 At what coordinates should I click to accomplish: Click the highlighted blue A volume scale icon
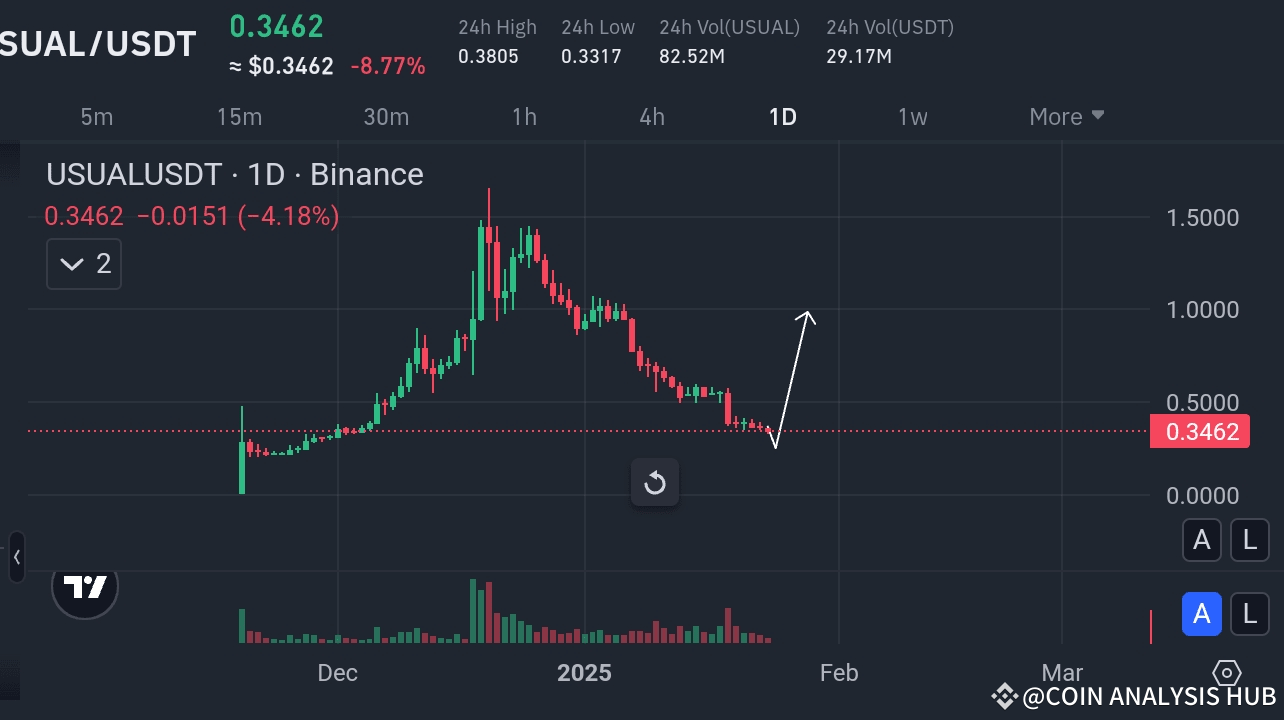click(1202, 614)
